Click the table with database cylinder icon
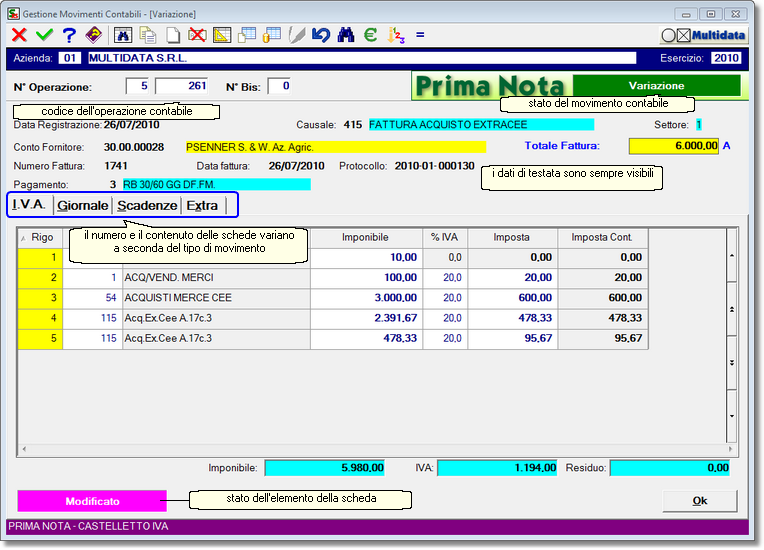The image size is (764, 550). [x=271, y=35]
